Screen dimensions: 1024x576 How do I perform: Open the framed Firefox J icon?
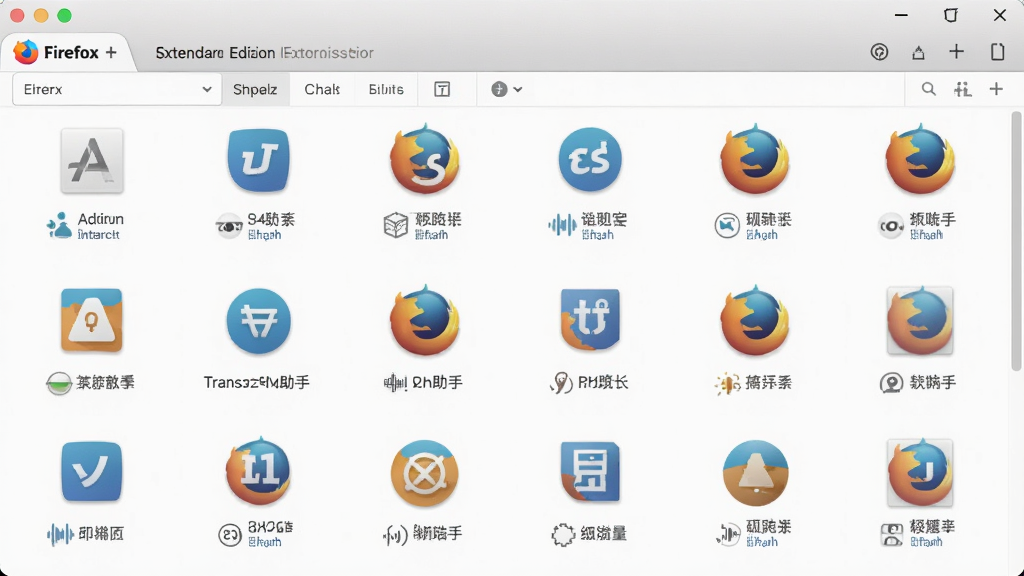click(920, 473)
